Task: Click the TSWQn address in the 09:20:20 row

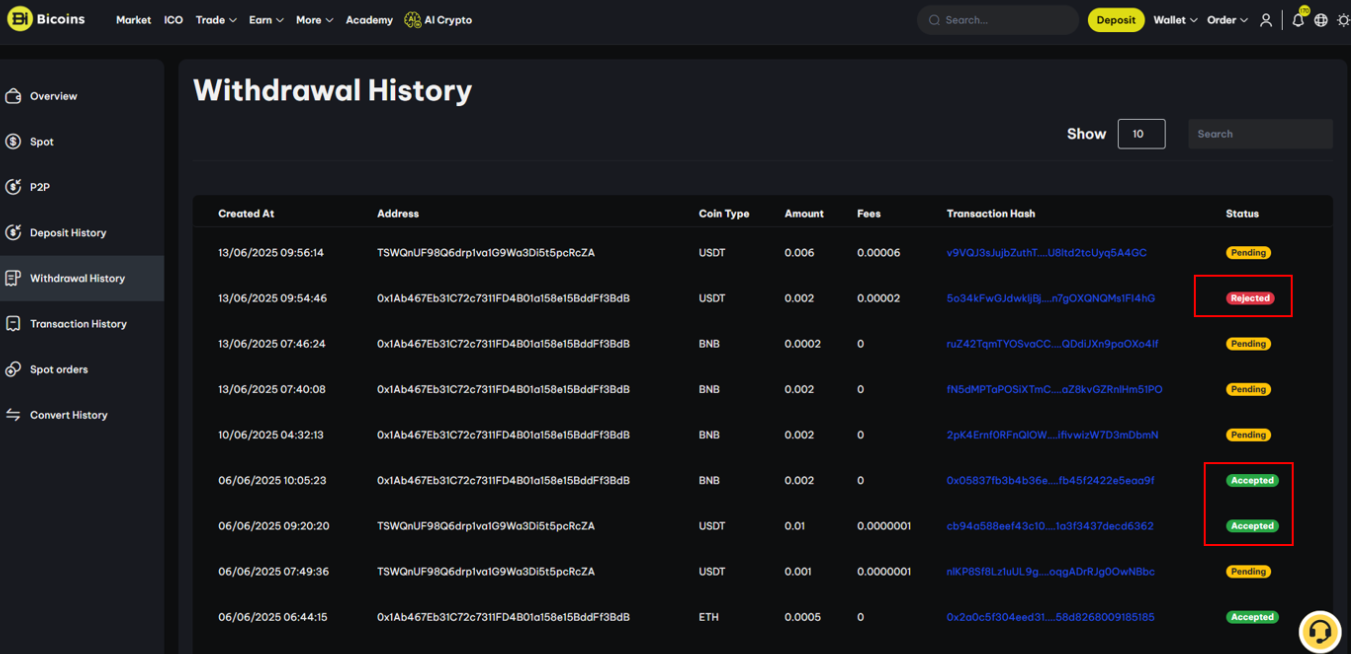Action: pos(486,526)
